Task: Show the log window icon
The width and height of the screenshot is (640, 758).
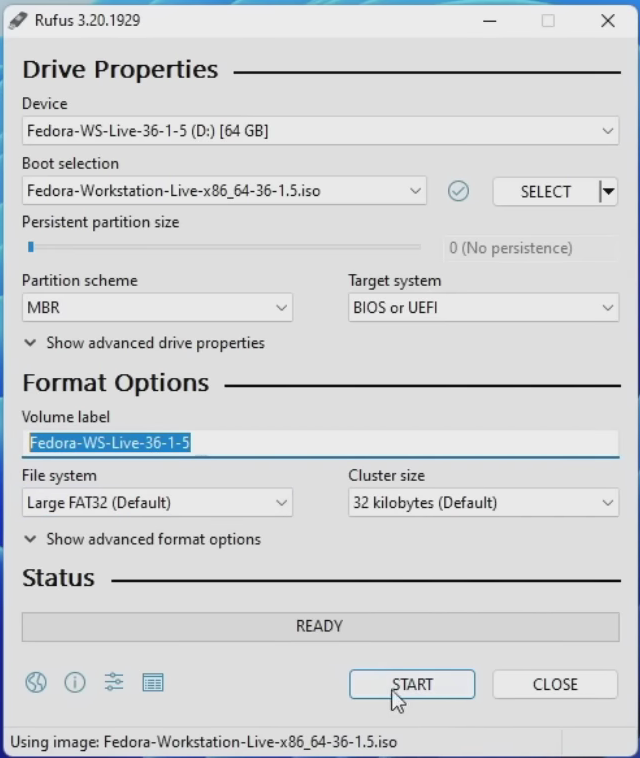Action: point(153,683)
